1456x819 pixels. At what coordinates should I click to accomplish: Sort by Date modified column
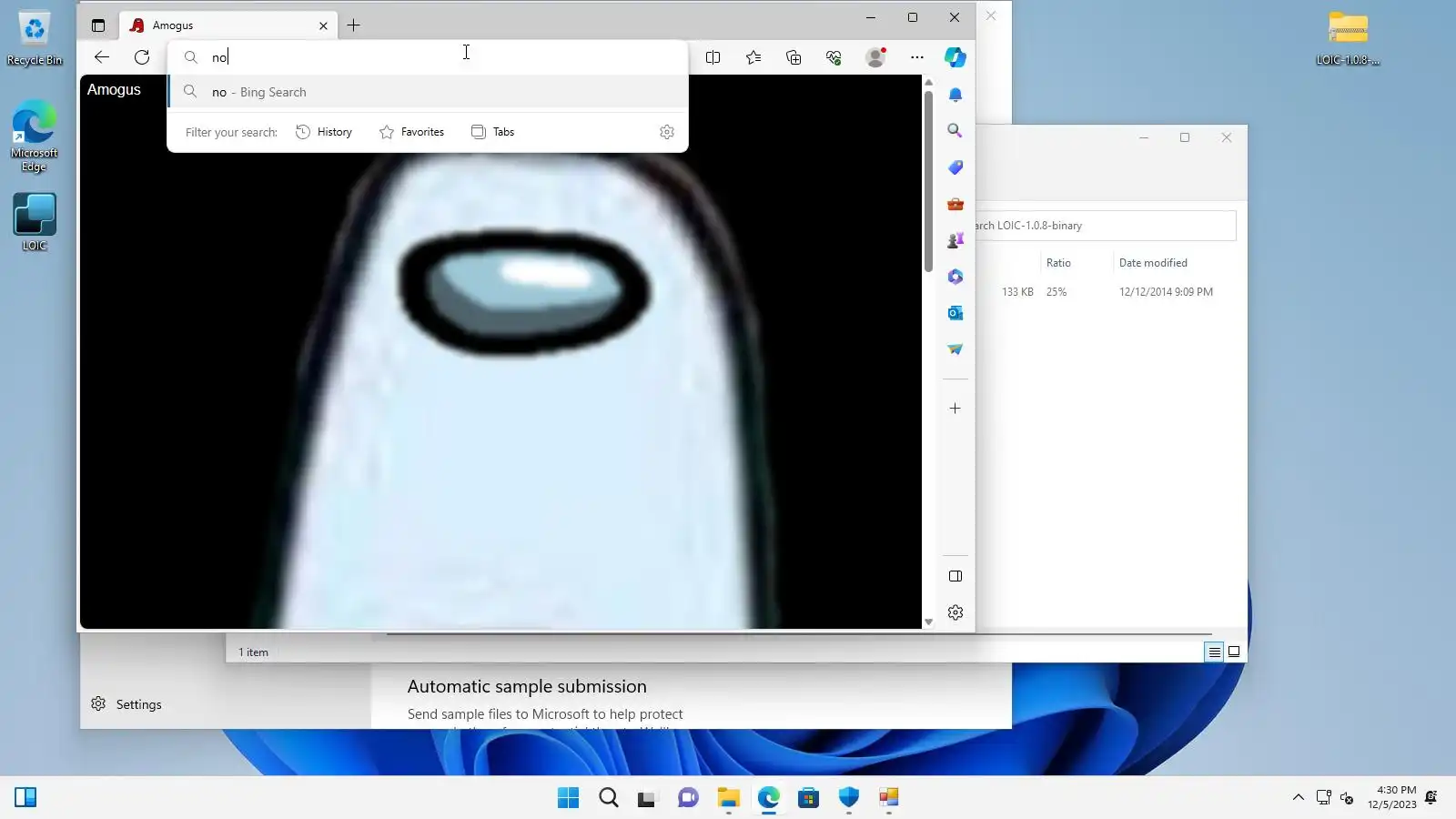pos(1153,263)
